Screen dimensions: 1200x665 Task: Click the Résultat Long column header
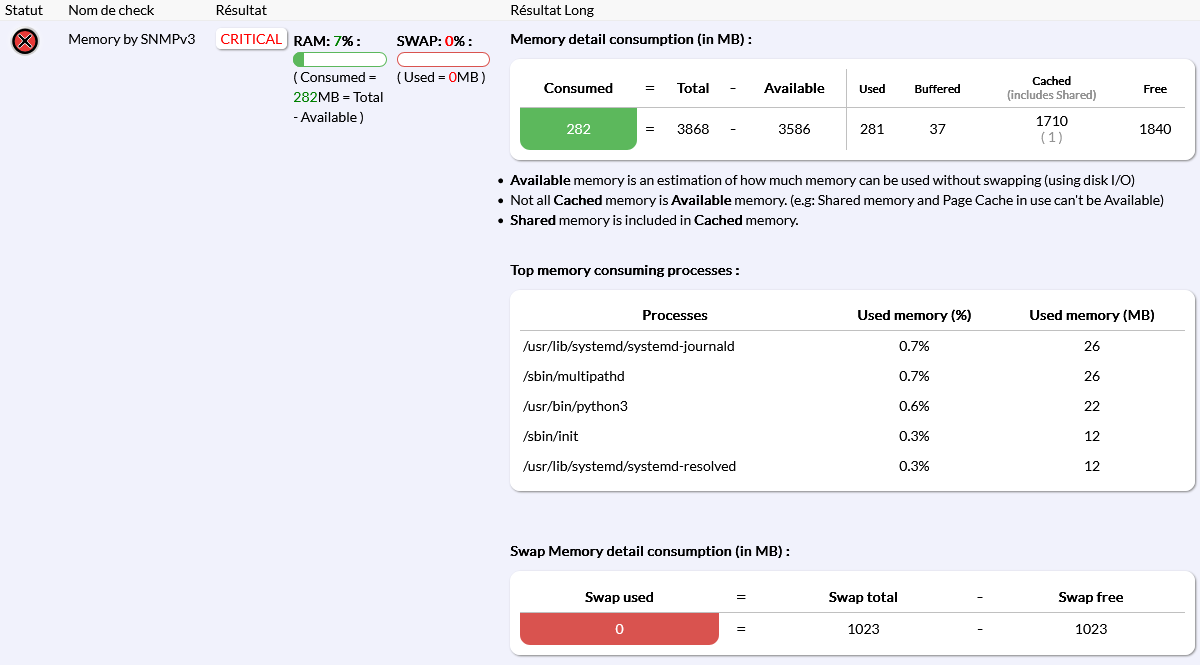pyautogui.click(x=552, y=10)
